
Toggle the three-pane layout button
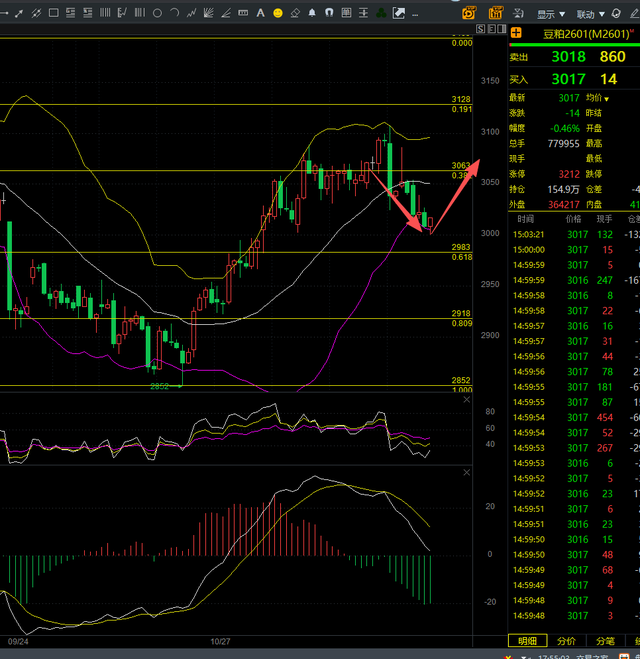tap(491, 29)
